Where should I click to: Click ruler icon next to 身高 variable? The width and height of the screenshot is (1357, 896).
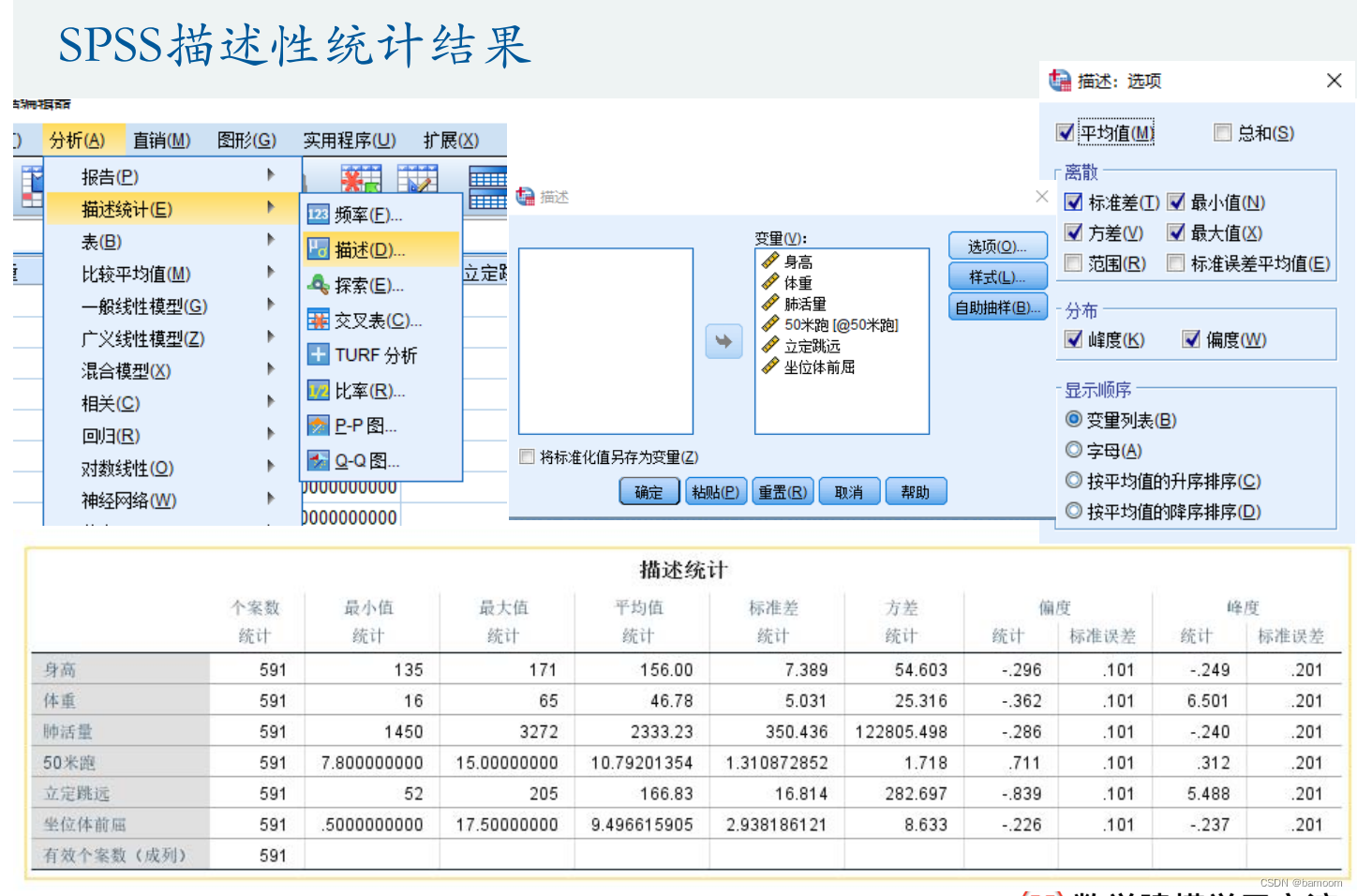(x=770, y=261)
